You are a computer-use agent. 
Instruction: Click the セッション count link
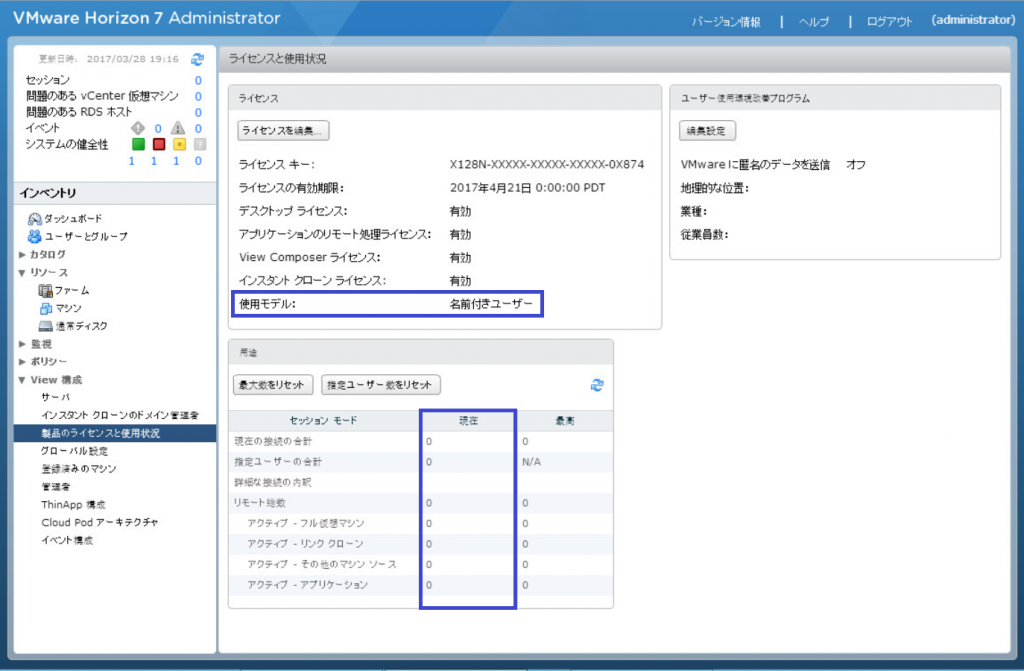[x=198, y=80]
